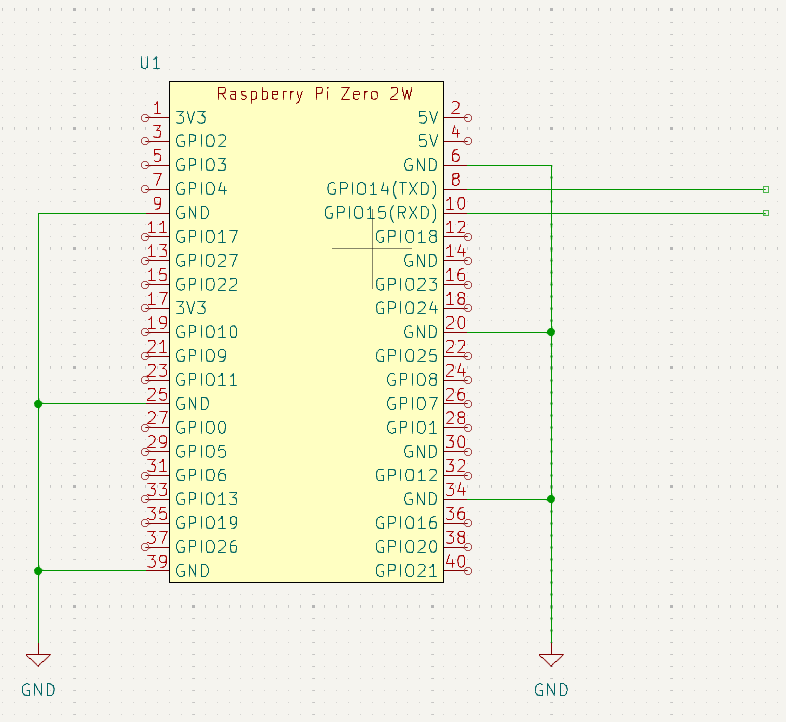Viewport: 786px width, 722px height.
Task: Click junction dot on pin 39 wire
Action: pos(38,571)
